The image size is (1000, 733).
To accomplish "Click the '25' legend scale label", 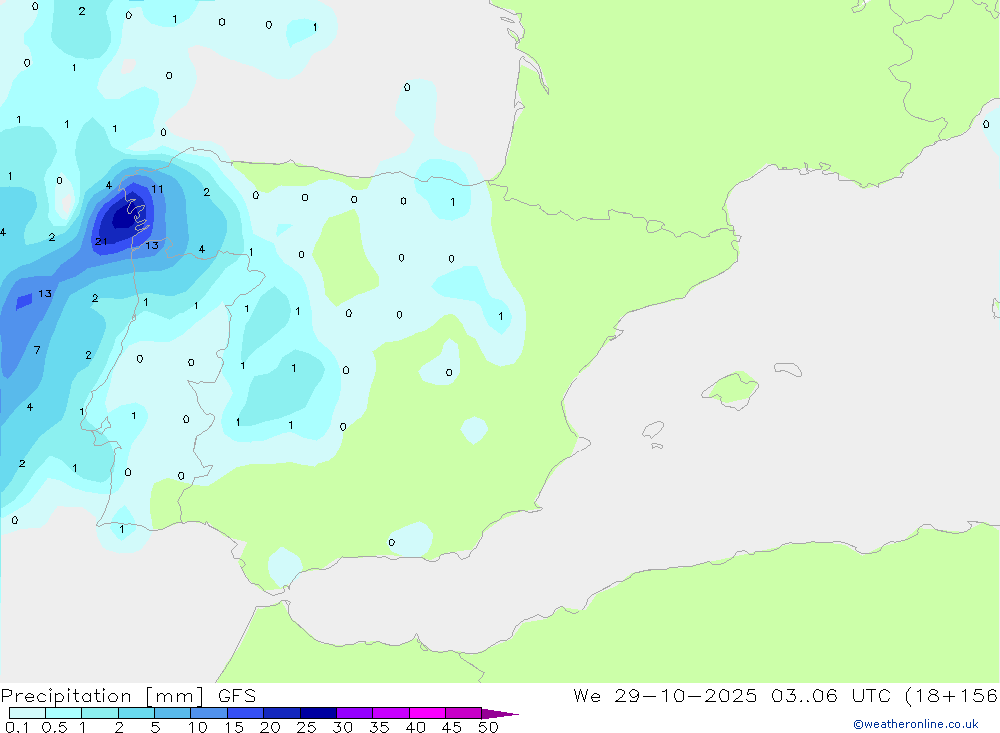I will (x=307, y=727).
